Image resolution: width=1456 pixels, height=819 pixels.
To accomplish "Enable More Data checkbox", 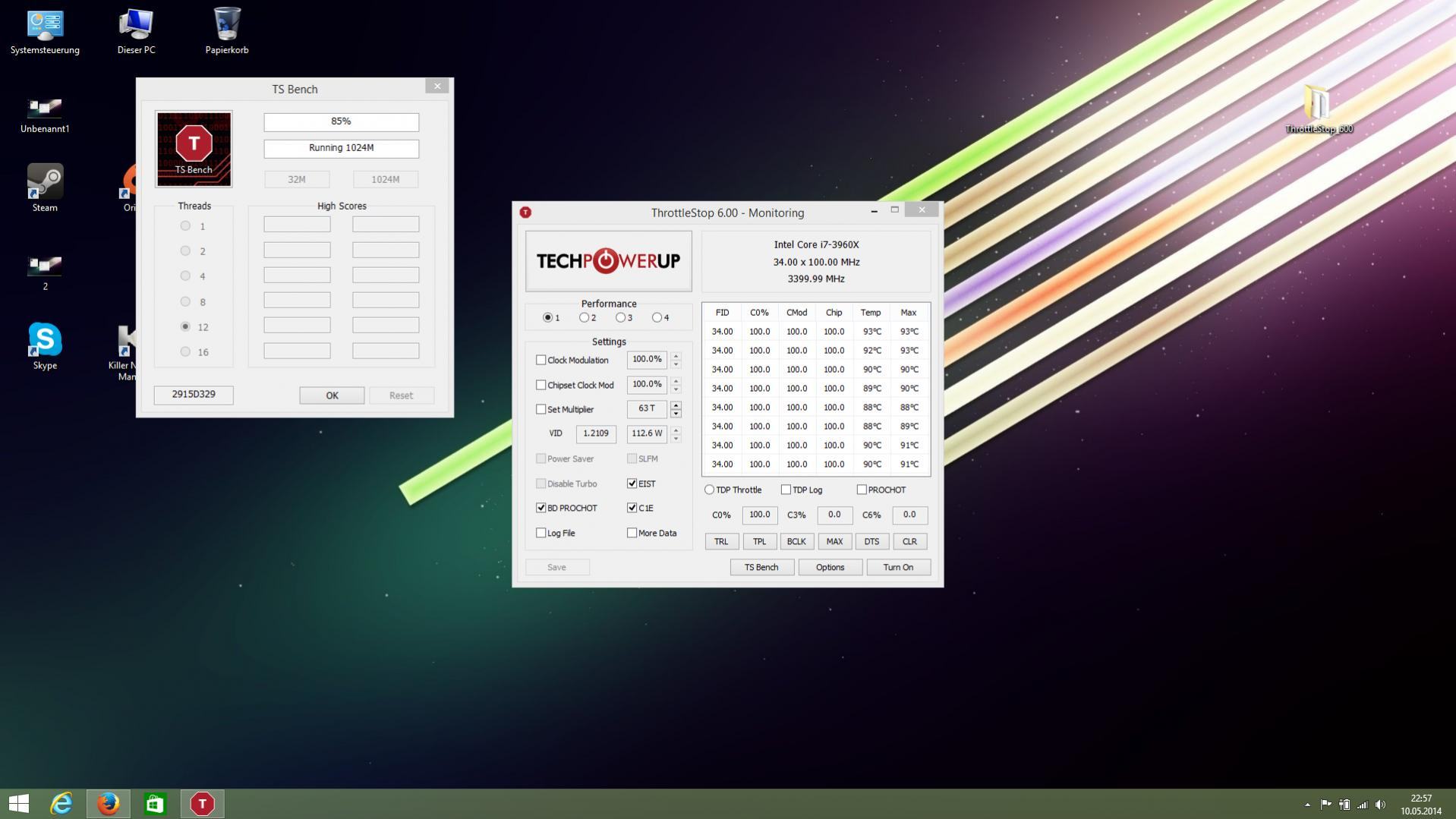I will pos(632,533).
